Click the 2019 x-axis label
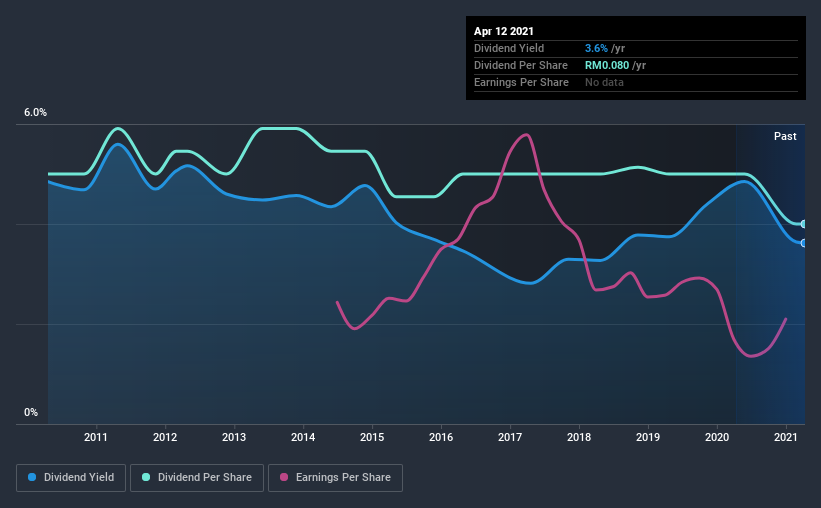Viewport: 821px width, 508px height. pyautogui.click(x=648, y=437)
